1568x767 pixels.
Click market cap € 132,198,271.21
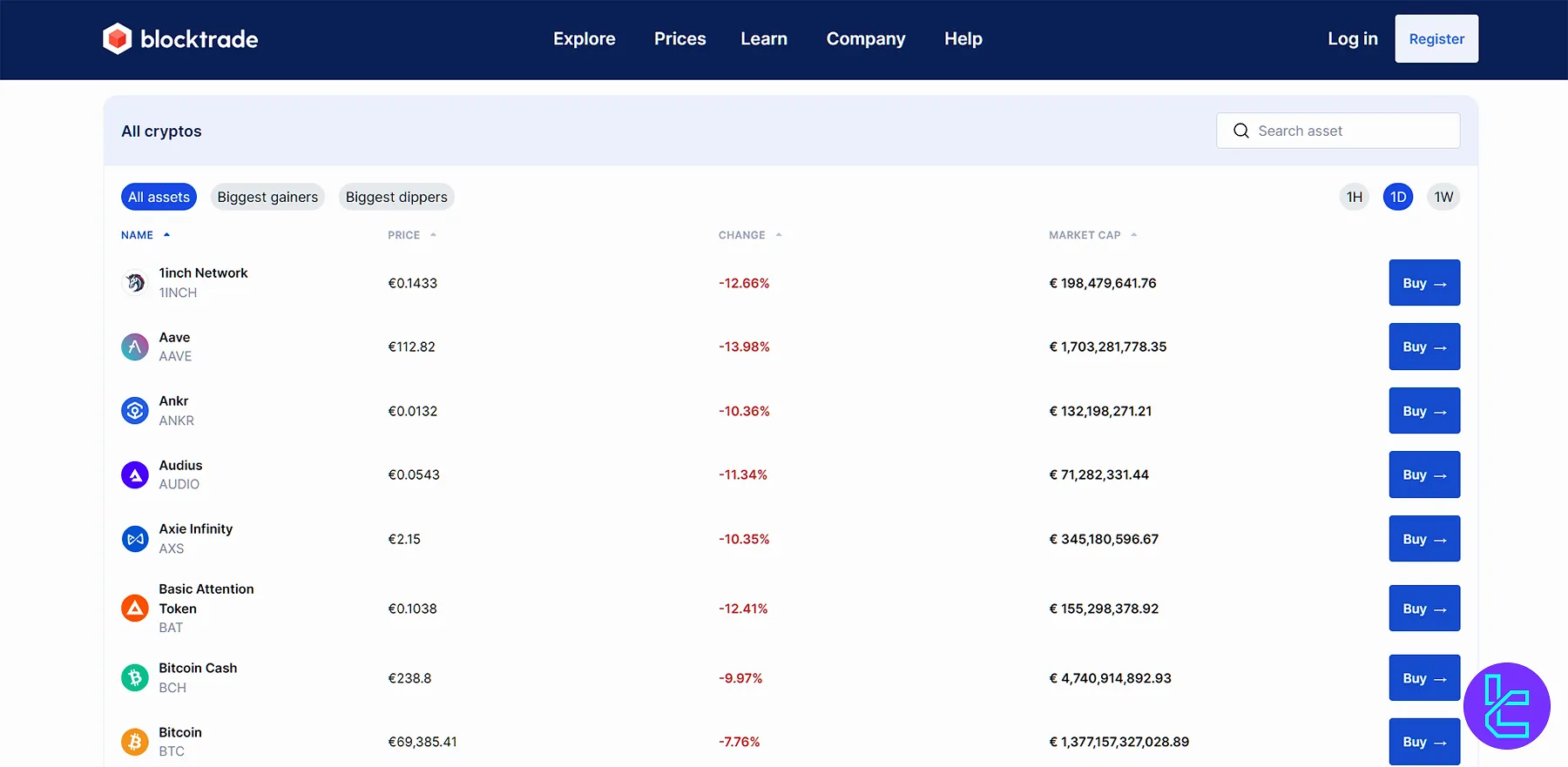tap(1100, 411)
